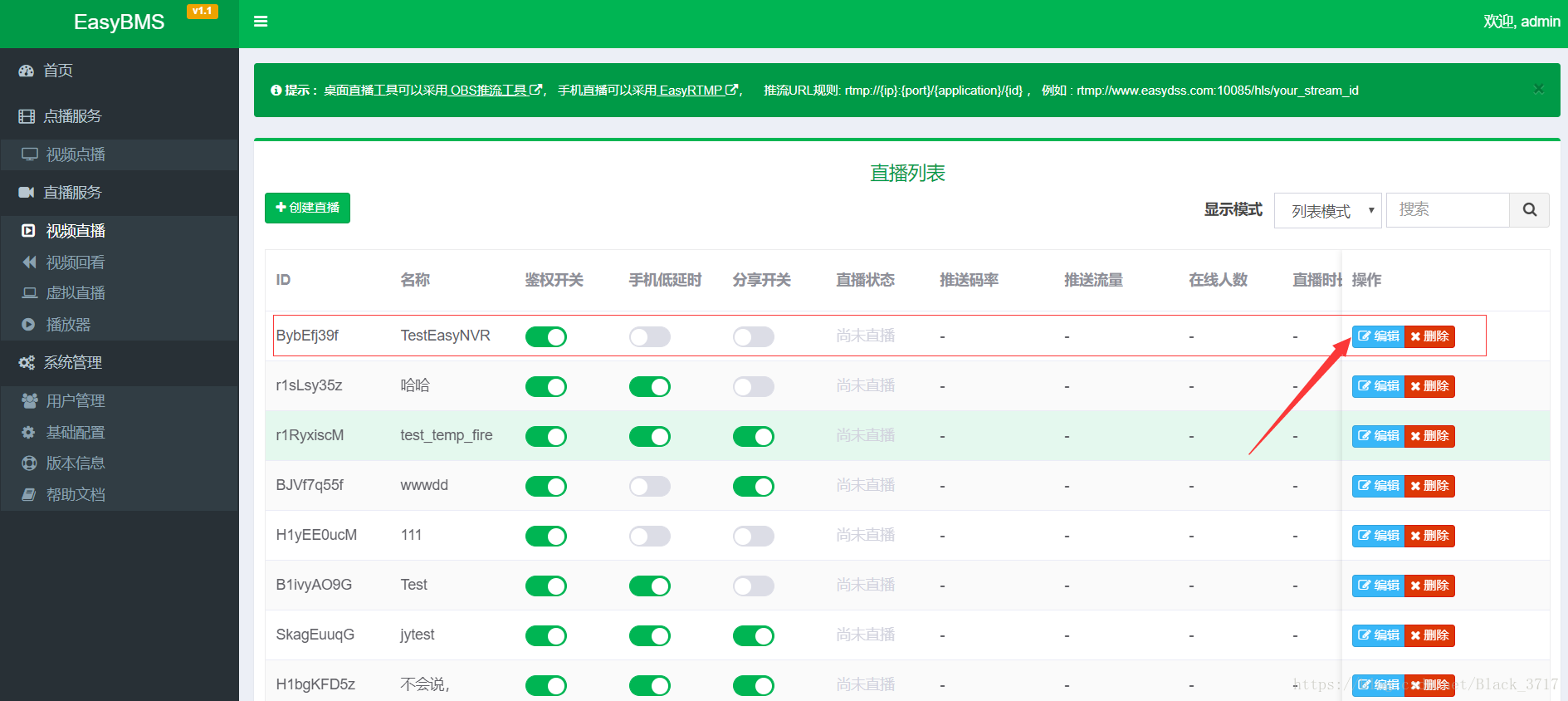Toggle 鉴权开关 for TestEasyNVR

pos(546,336)
